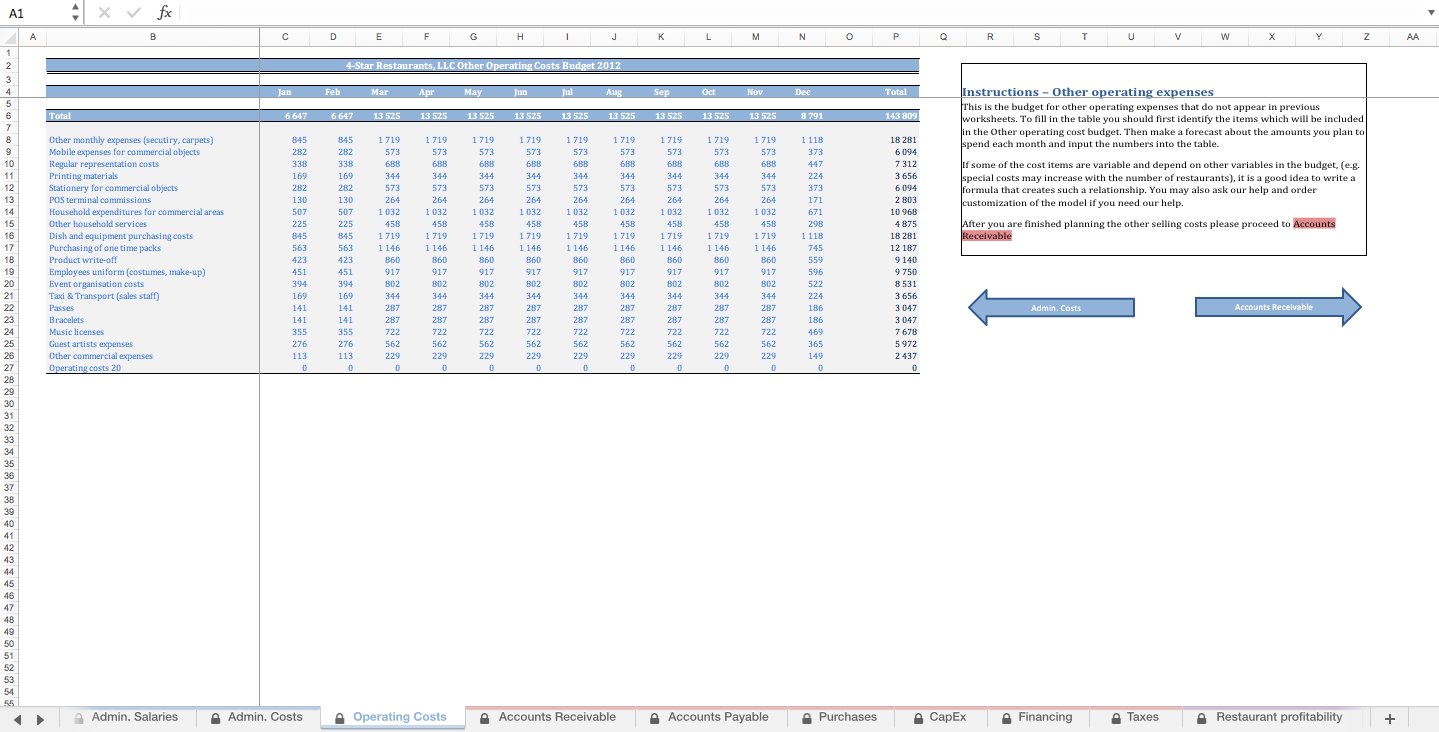This screenshot has width=1439, height=732.
Task: Go to next sheet using right arrow
Action: tap(40, 718)
